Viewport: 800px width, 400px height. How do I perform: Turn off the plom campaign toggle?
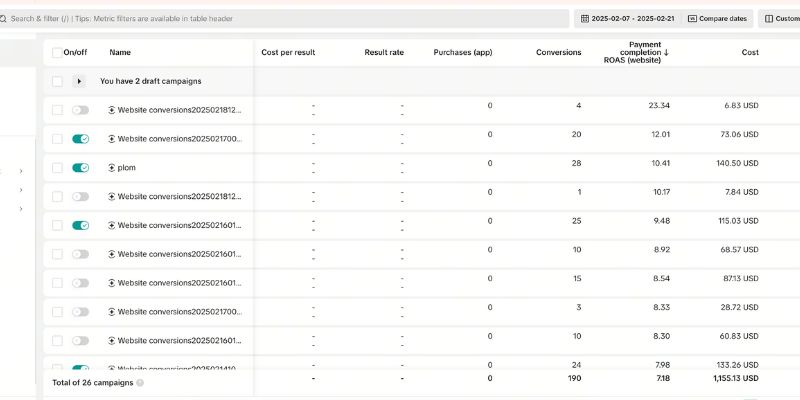click(x=81, y=168)
